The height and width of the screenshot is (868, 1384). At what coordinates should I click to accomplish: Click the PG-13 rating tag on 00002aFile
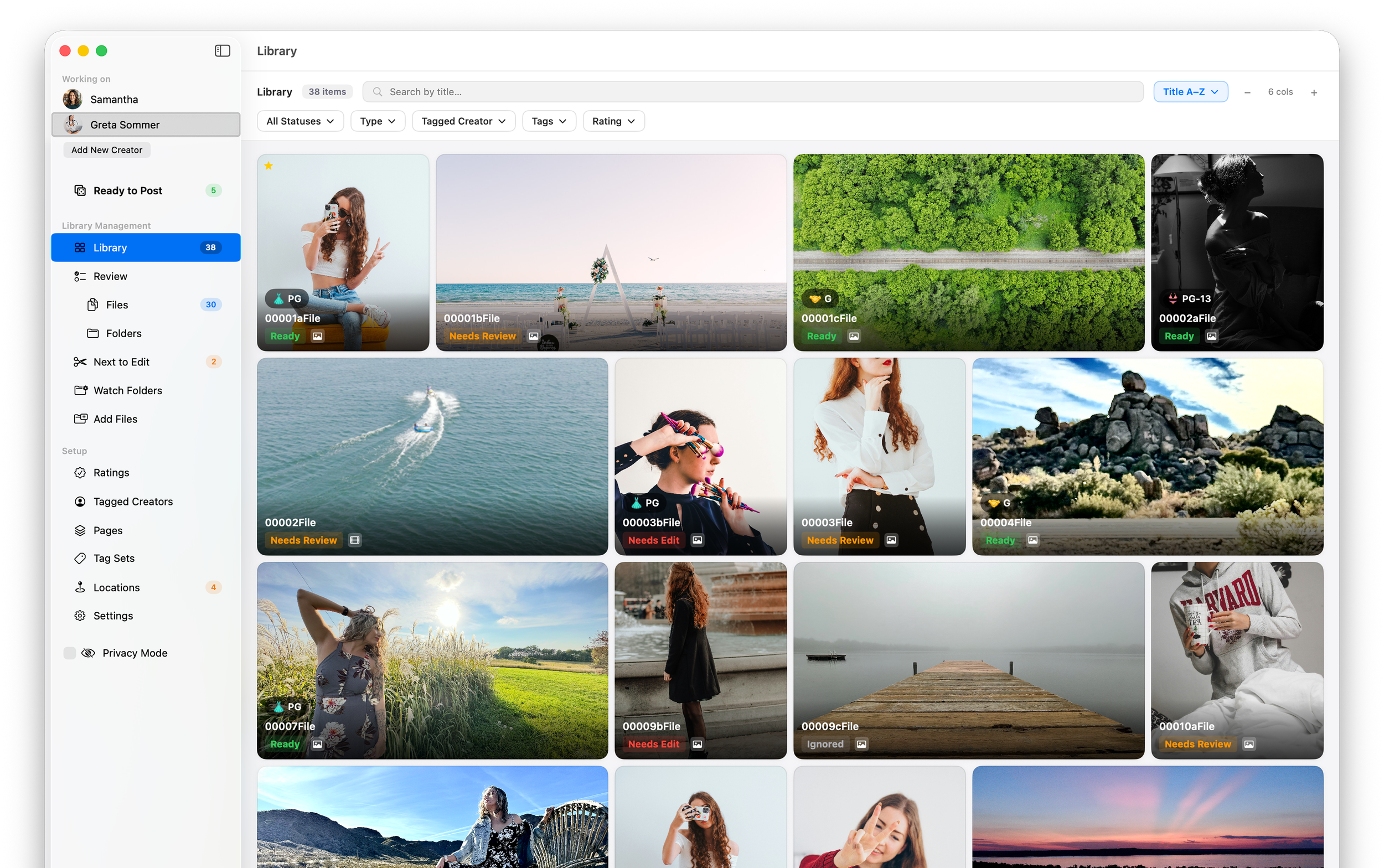coord(1189,299)
